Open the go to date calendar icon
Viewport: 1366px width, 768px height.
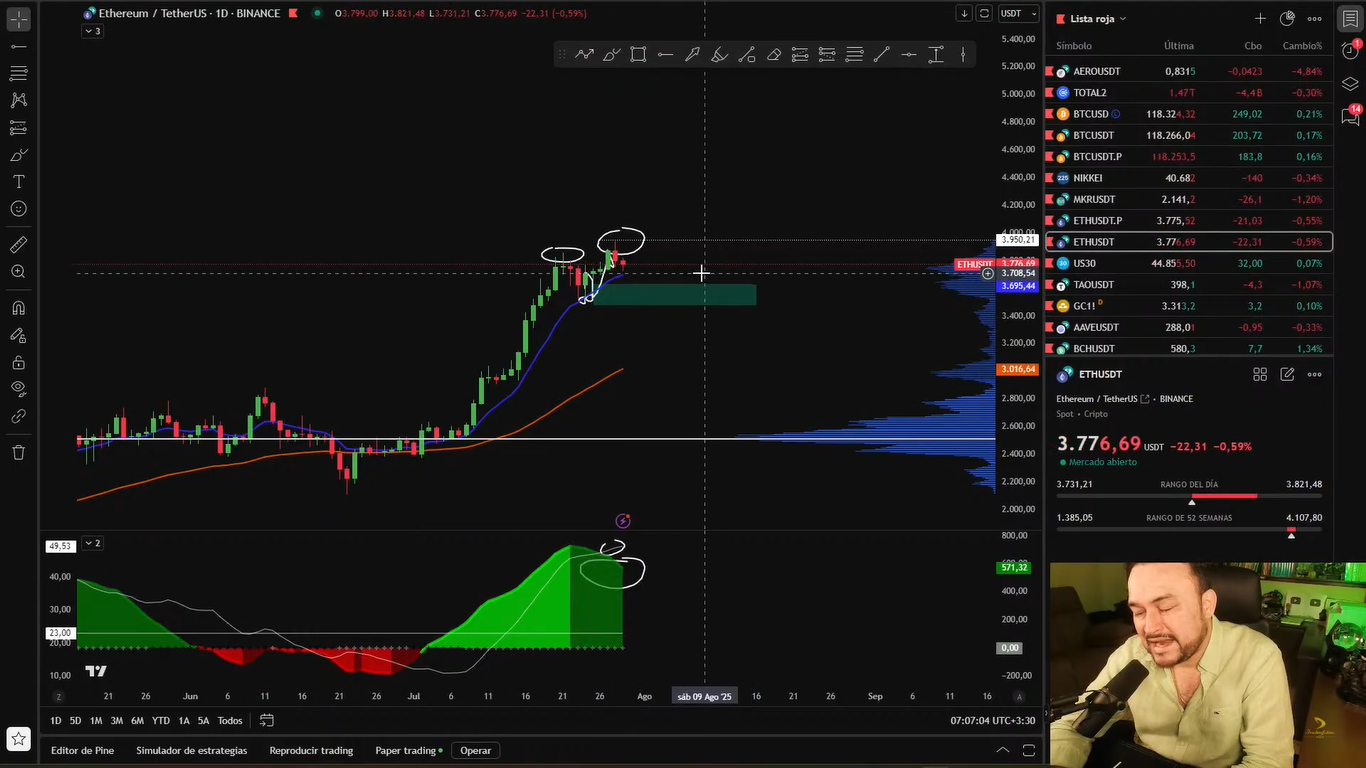pyautogui.click(x=266, y=720)
